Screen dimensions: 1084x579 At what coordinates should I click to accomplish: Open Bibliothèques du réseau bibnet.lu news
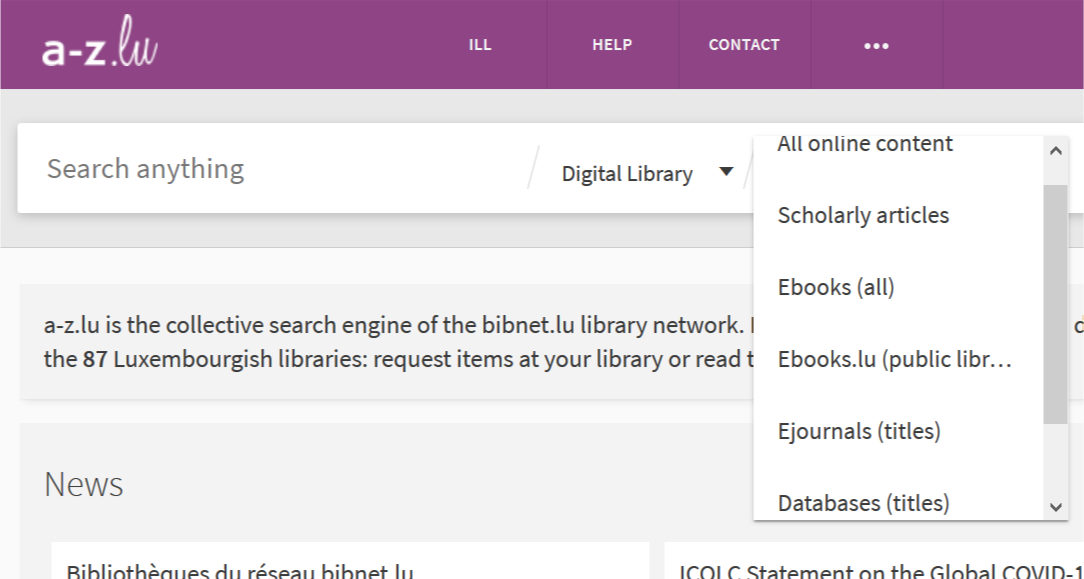240,572
